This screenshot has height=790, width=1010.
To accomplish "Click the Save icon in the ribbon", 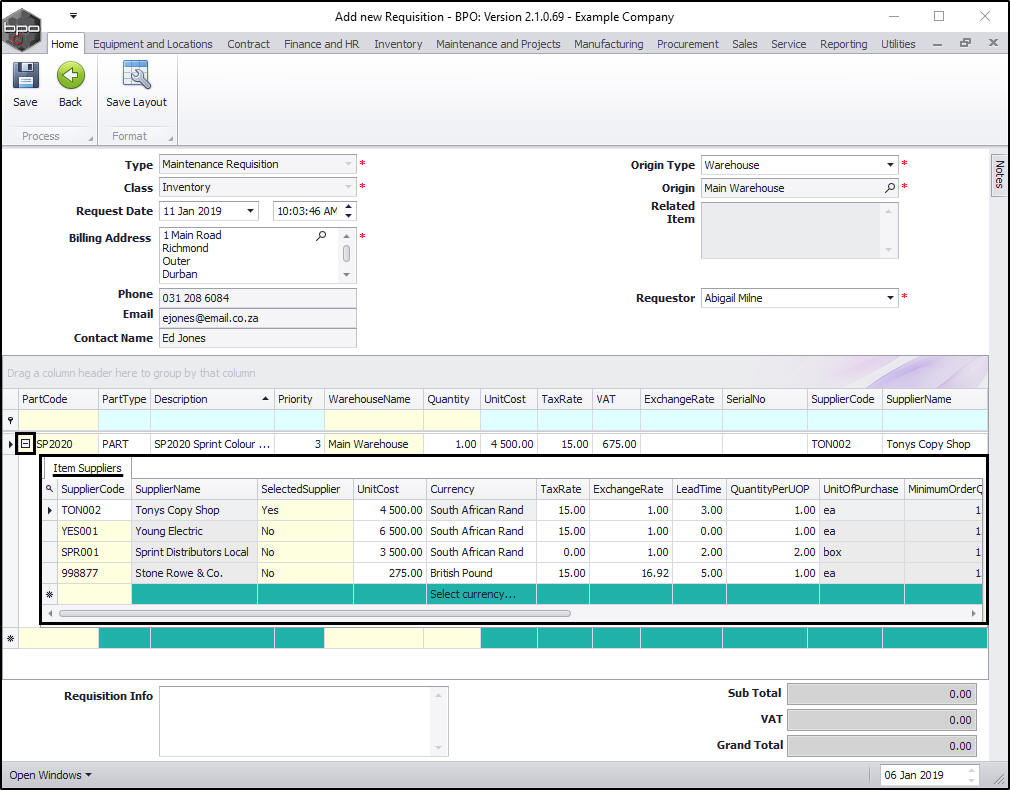I will [25, 77].
